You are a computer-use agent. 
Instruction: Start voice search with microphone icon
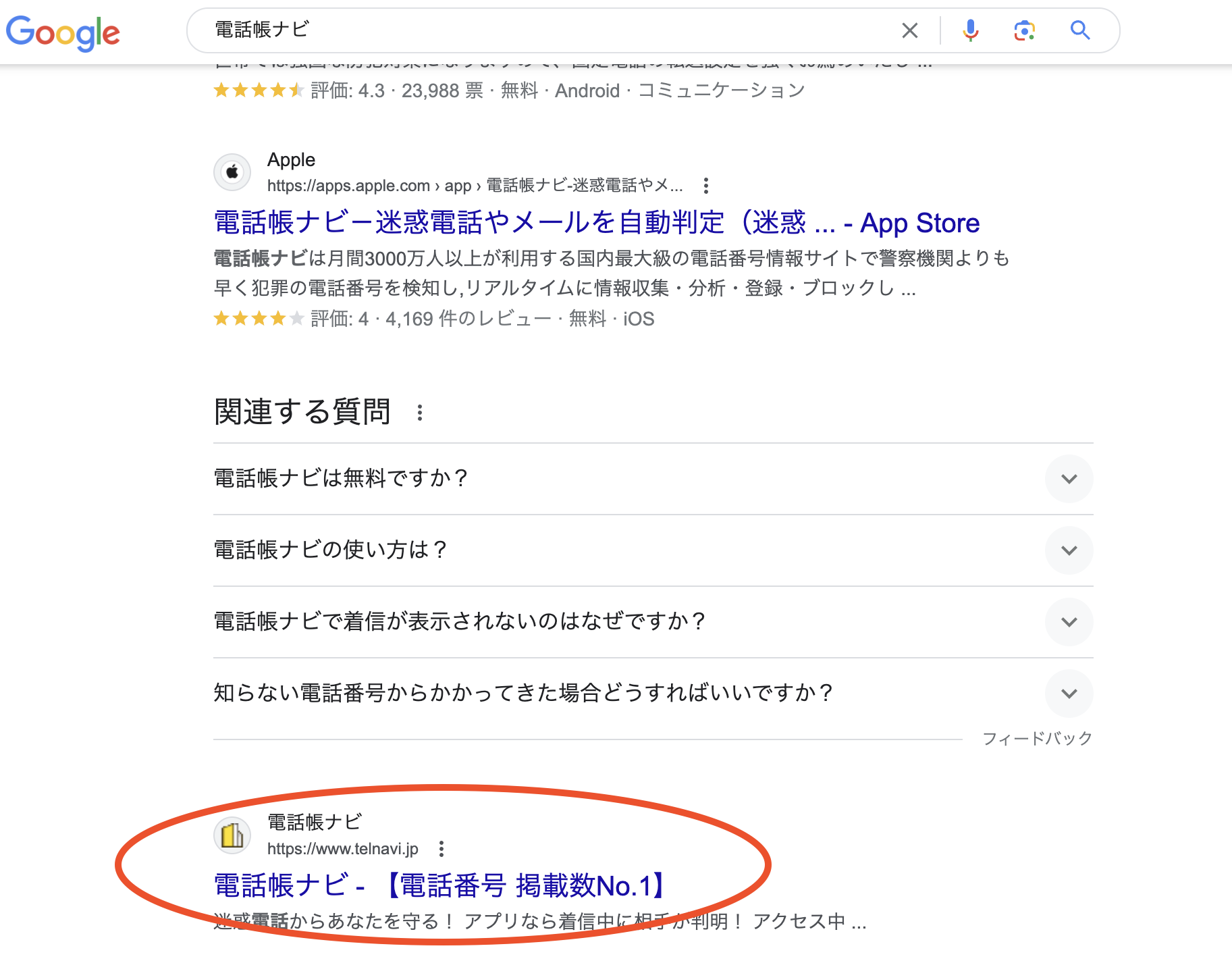970,30
